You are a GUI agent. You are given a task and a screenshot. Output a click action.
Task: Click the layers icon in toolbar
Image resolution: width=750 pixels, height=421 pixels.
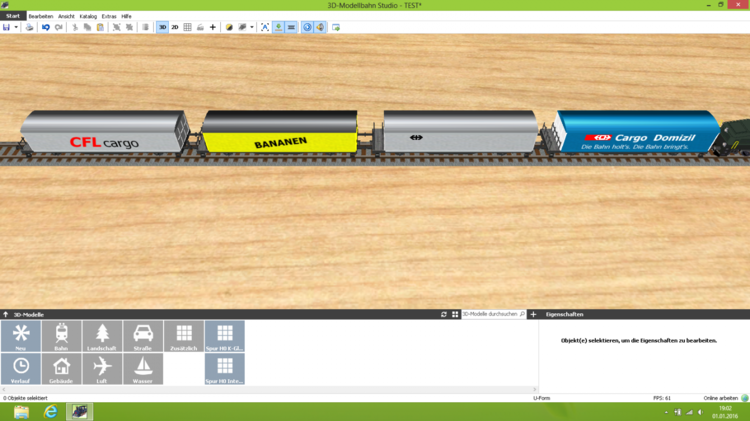(x=243, y=27)
